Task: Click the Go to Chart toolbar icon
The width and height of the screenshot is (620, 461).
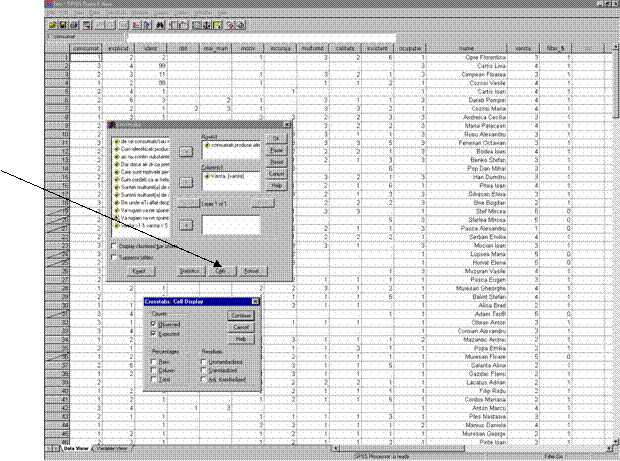Action: [123, 25]
